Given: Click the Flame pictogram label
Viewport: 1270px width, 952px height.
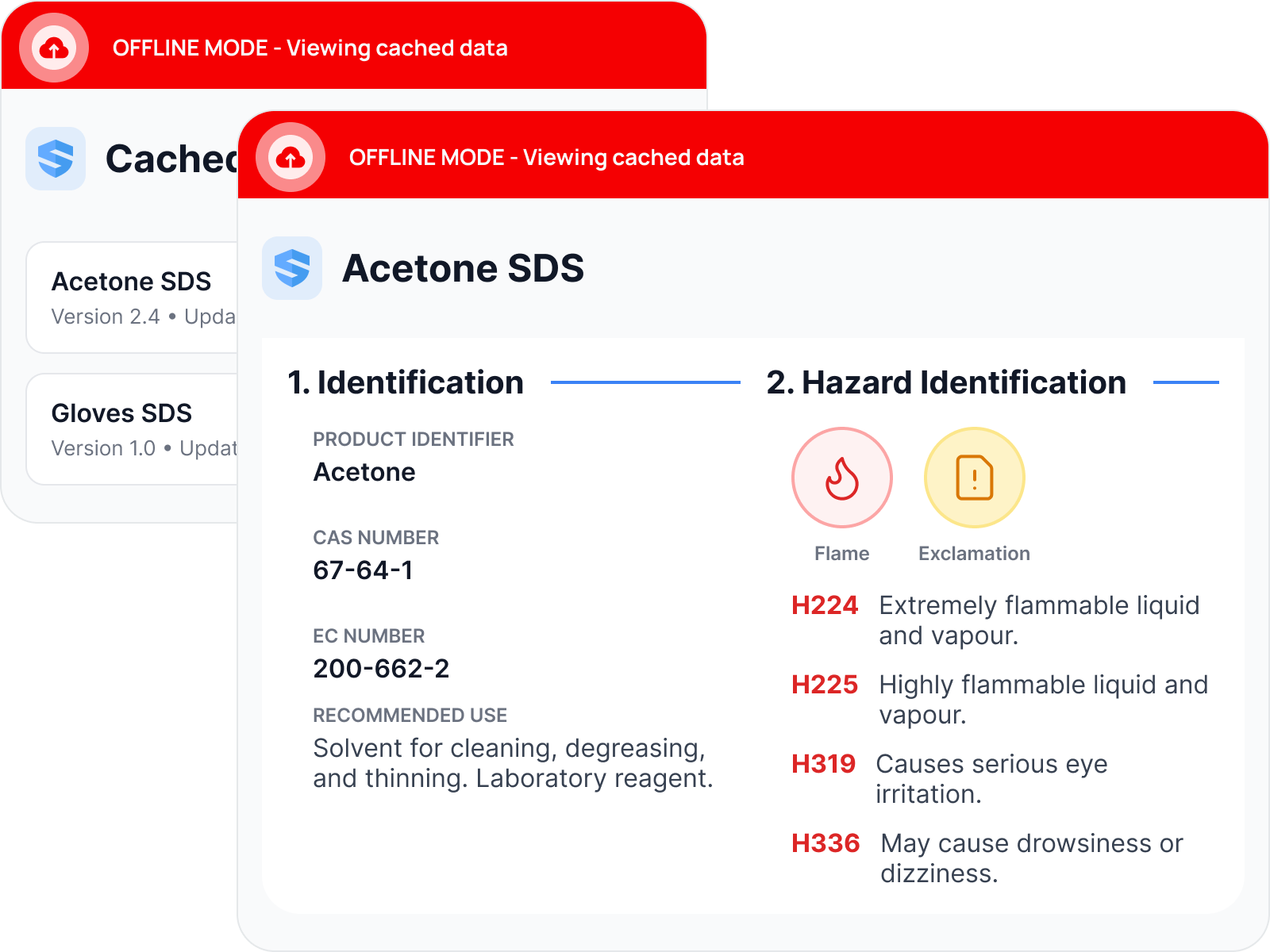Looking at the screenshot, I should coord(842,553).
